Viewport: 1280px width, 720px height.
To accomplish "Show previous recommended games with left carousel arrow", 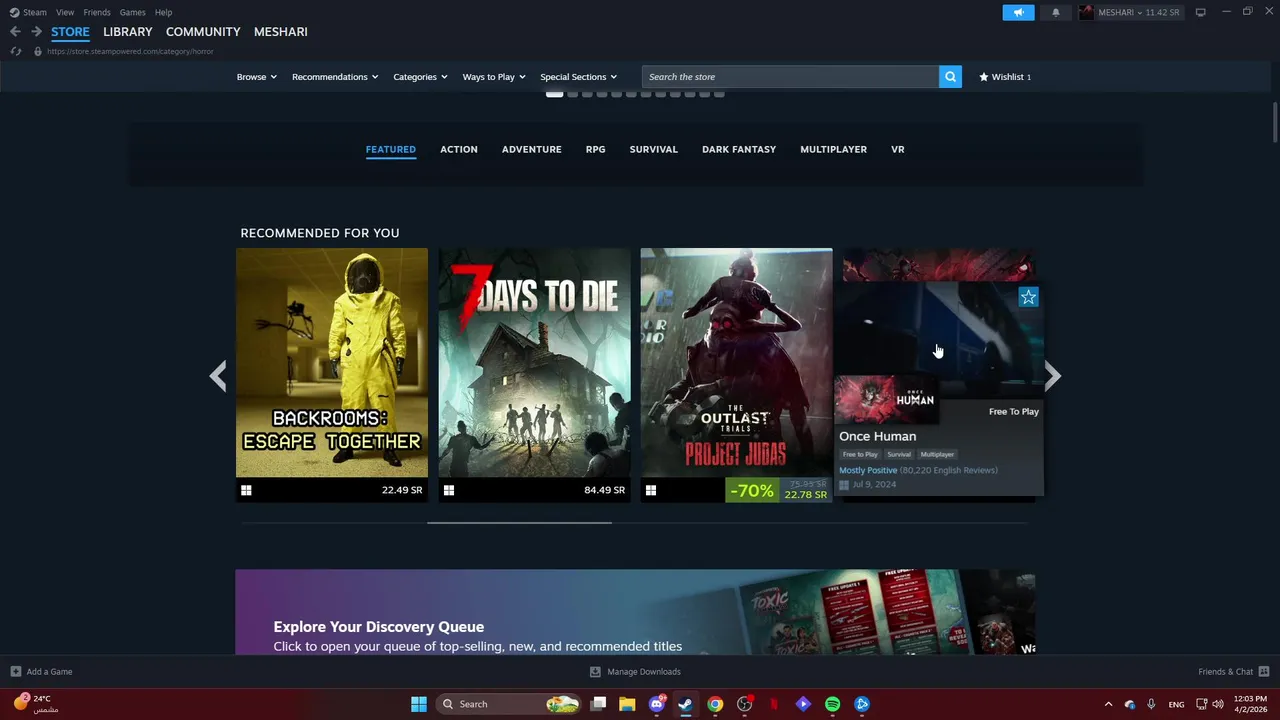I will [x=218, y=376].
